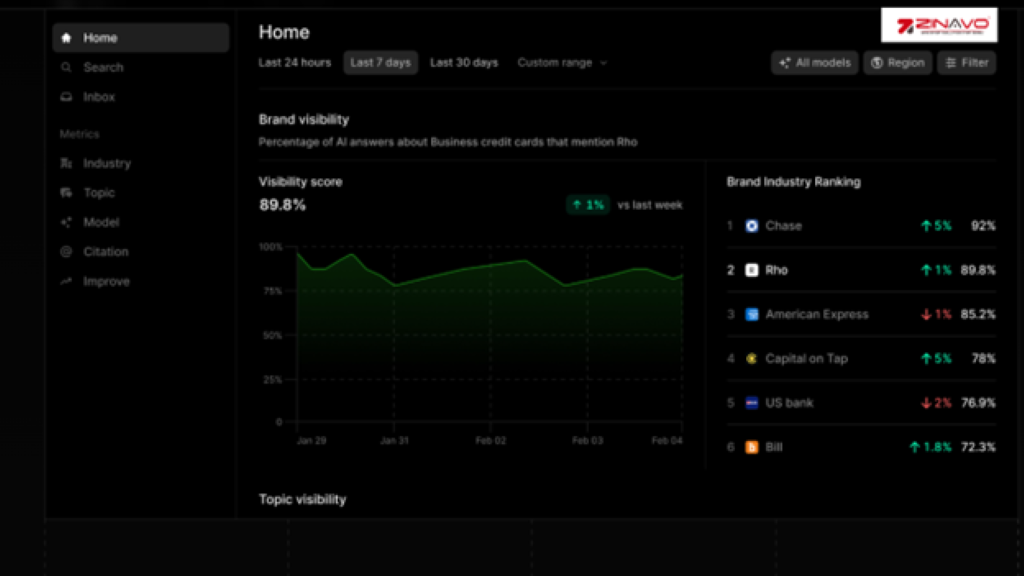Open the Inbox tray icon
Image resolution: width=1024 pixels, height=576 pixels.
pyautogui.click(x=67, y=97)
